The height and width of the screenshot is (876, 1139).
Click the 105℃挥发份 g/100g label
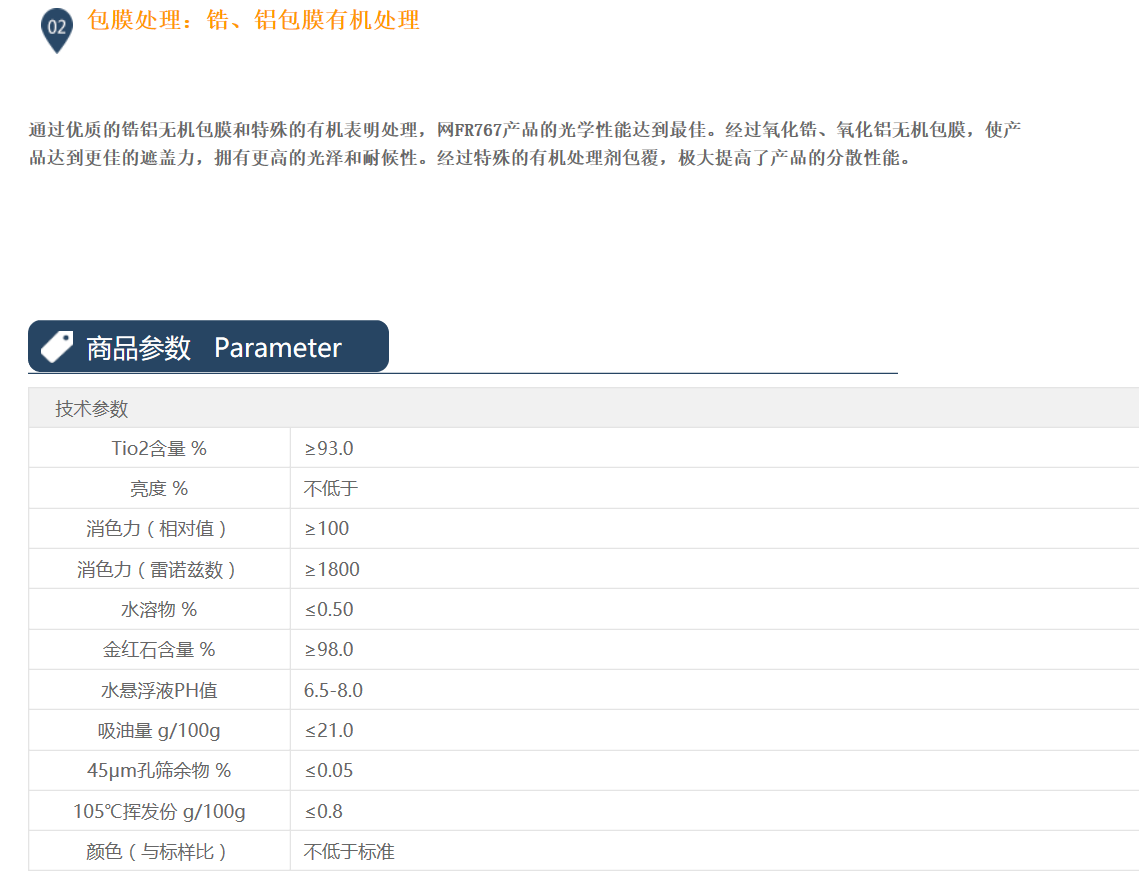pos(159,811)
